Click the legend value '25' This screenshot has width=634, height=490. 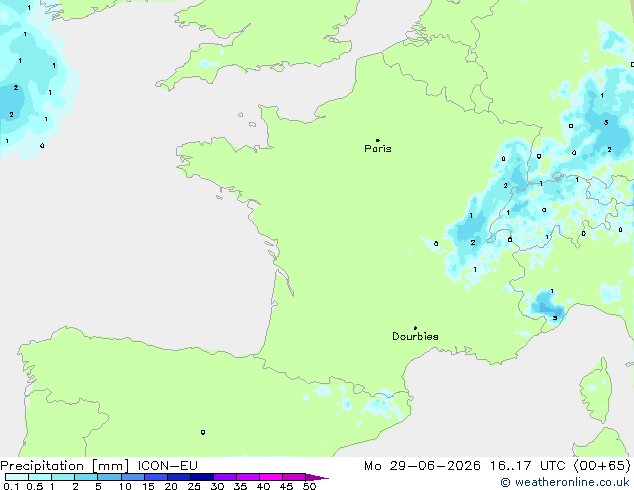point(194,486)
